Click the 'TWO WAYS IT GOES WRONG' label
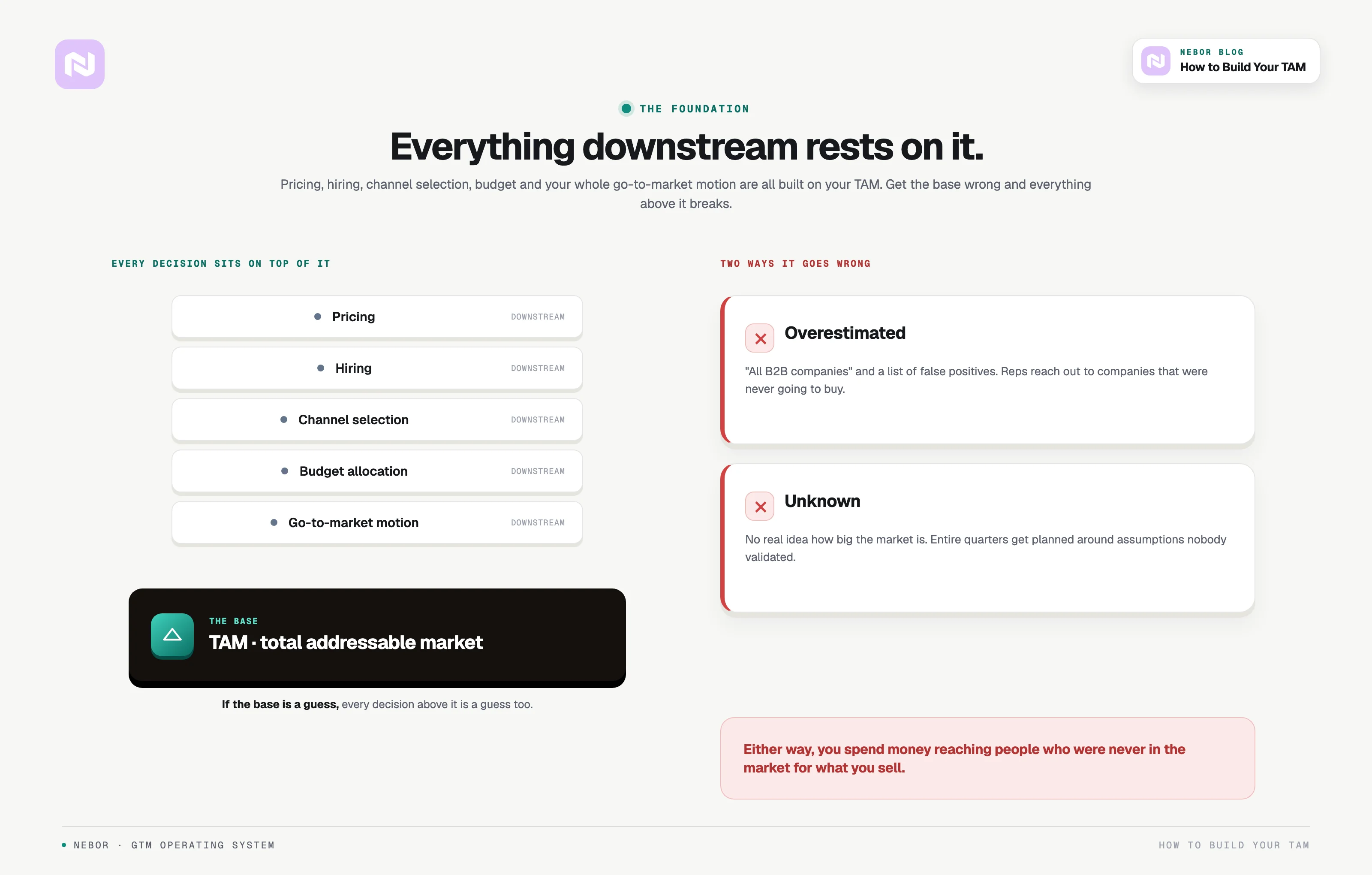Viewport: 1372px width, 875px height. 795,263
